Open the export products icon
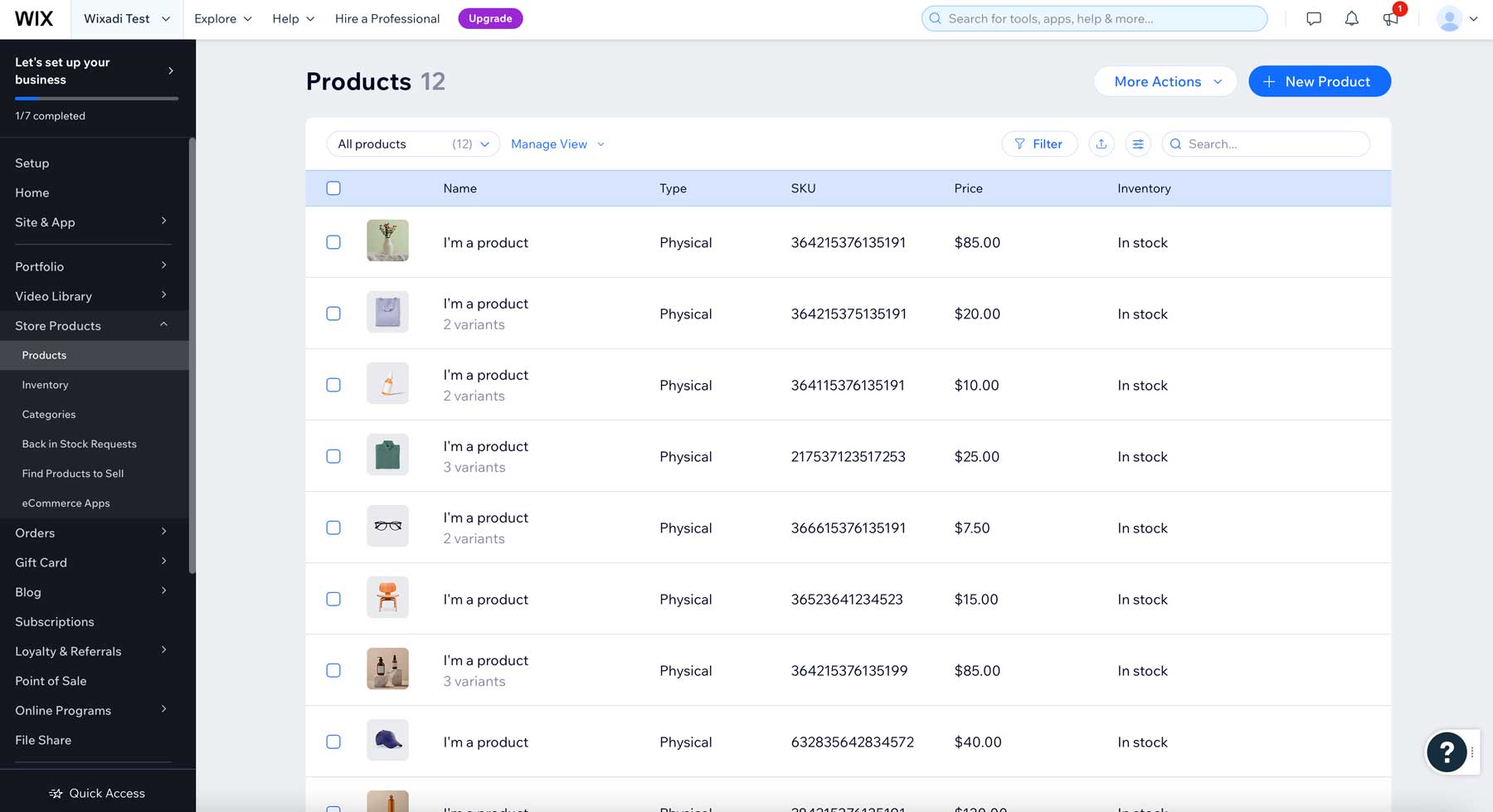The image size is (1493, 812). [1102, 143]
